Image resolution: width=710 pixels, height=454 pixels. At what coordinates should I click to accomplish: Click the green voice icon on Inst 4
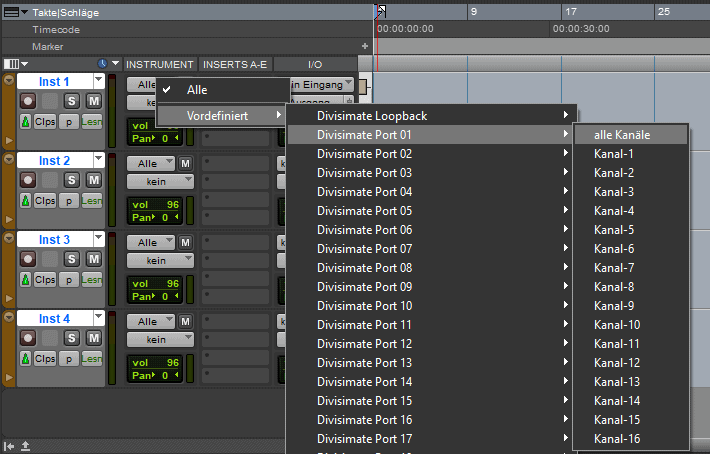26,359
